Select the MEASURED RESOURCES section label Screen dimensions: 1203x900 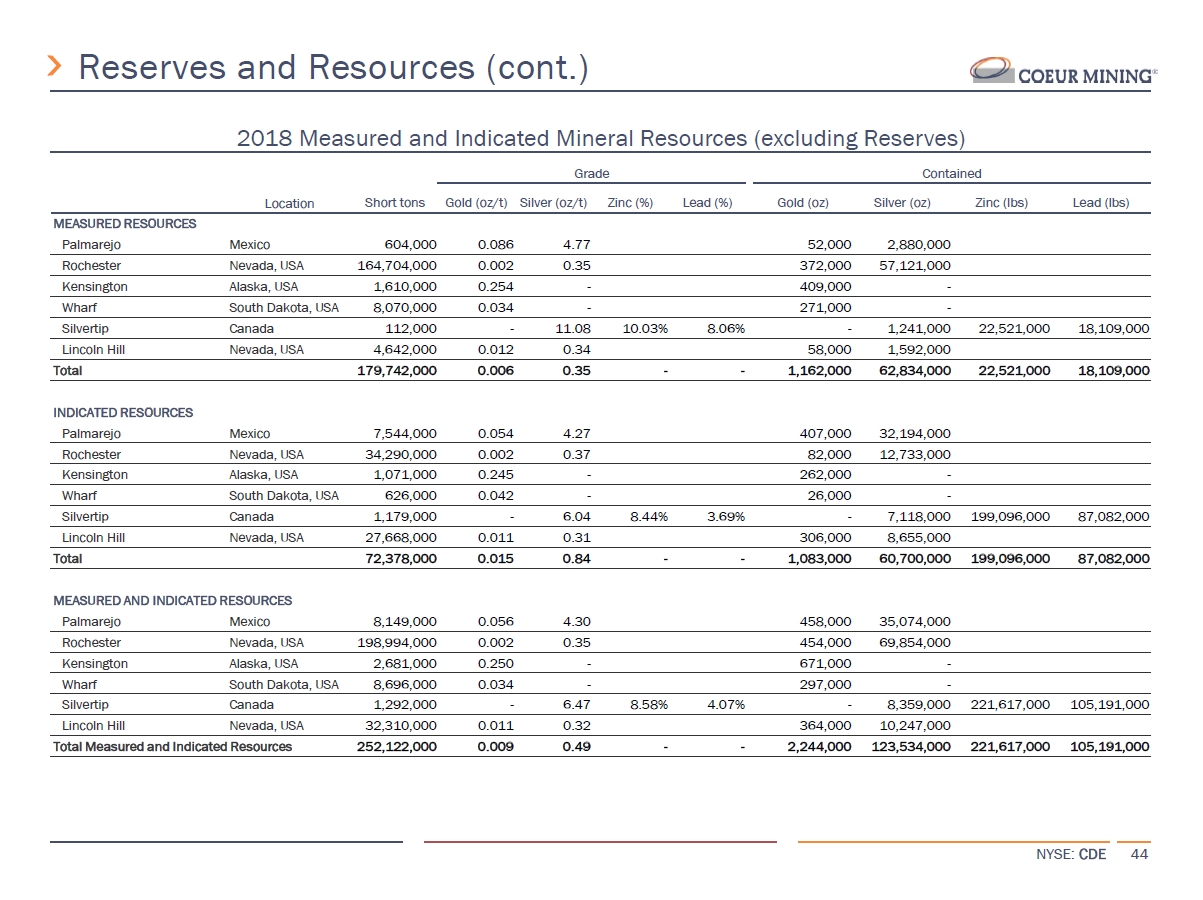pyautogui.click(x=124, y=223)
